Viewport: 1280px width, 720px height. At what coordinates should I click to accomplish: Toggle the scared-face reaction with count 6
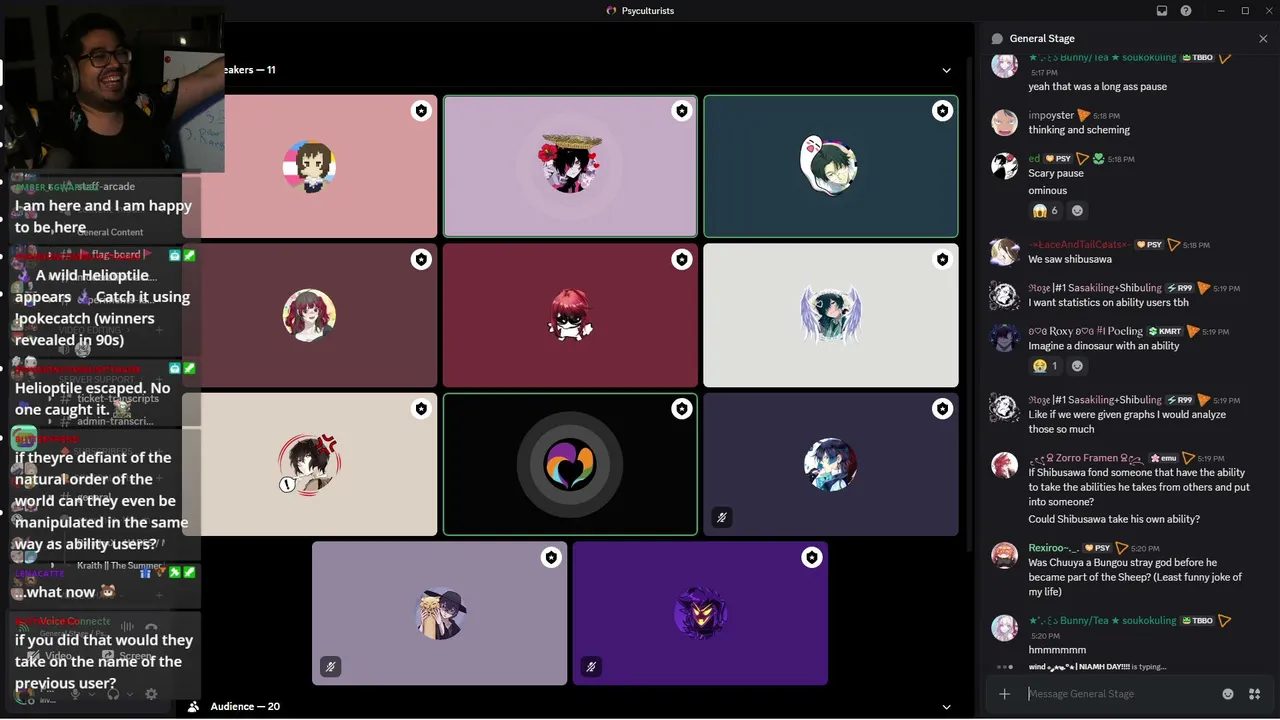point(1045,211)
